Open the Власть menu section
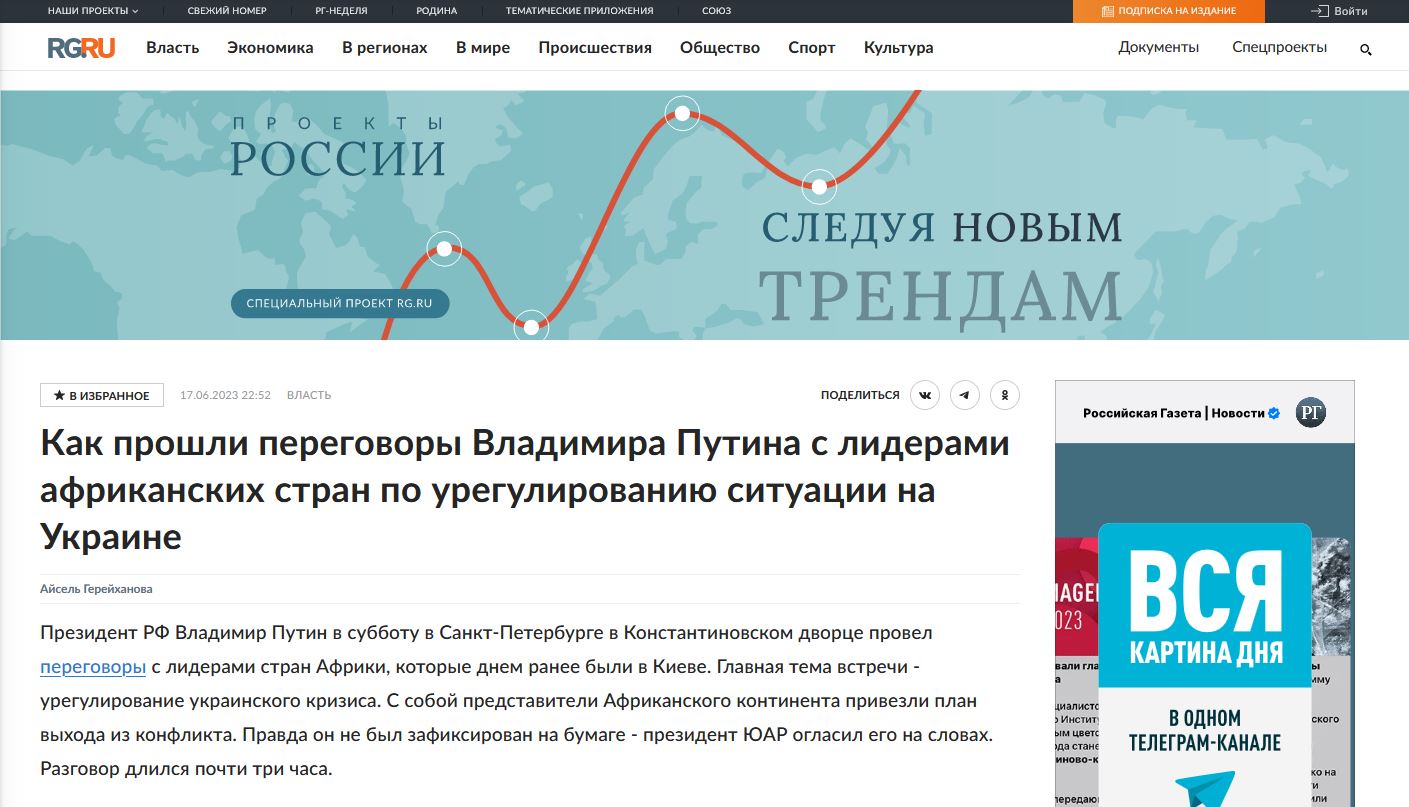 click(x=173, y=47)
